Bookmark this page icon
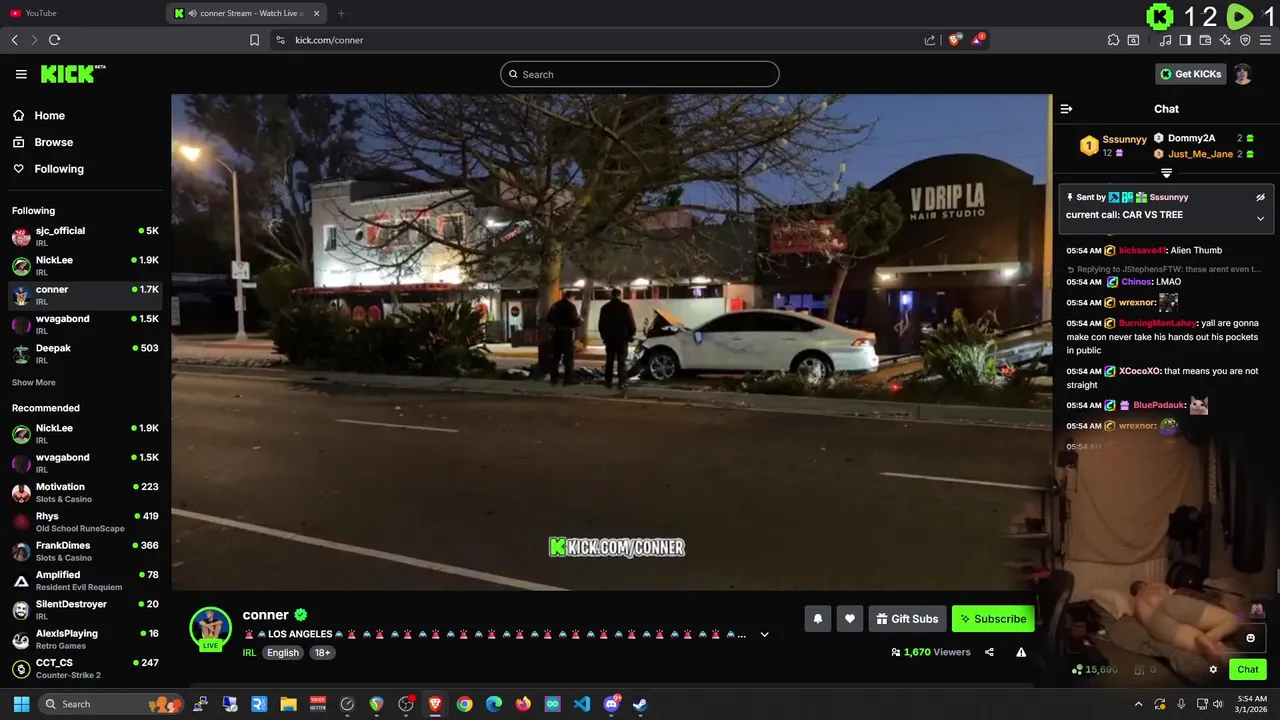Image resolution: width=1280 pixels, height=720 pixels. pyautogui.click(x=254, y=40)
